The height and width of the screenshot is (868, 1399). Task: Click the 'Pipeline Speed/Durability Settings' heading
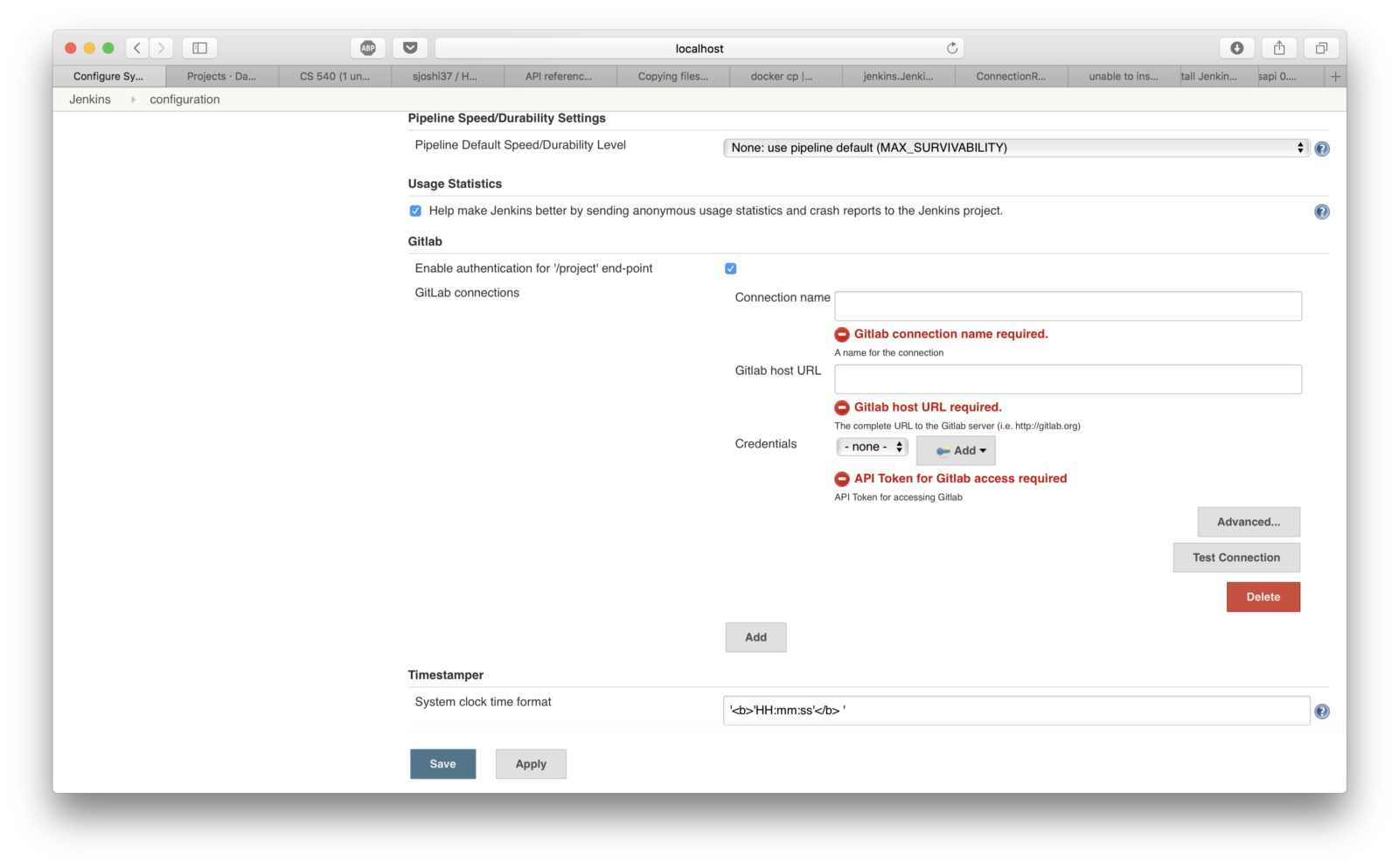click(507, 118)
